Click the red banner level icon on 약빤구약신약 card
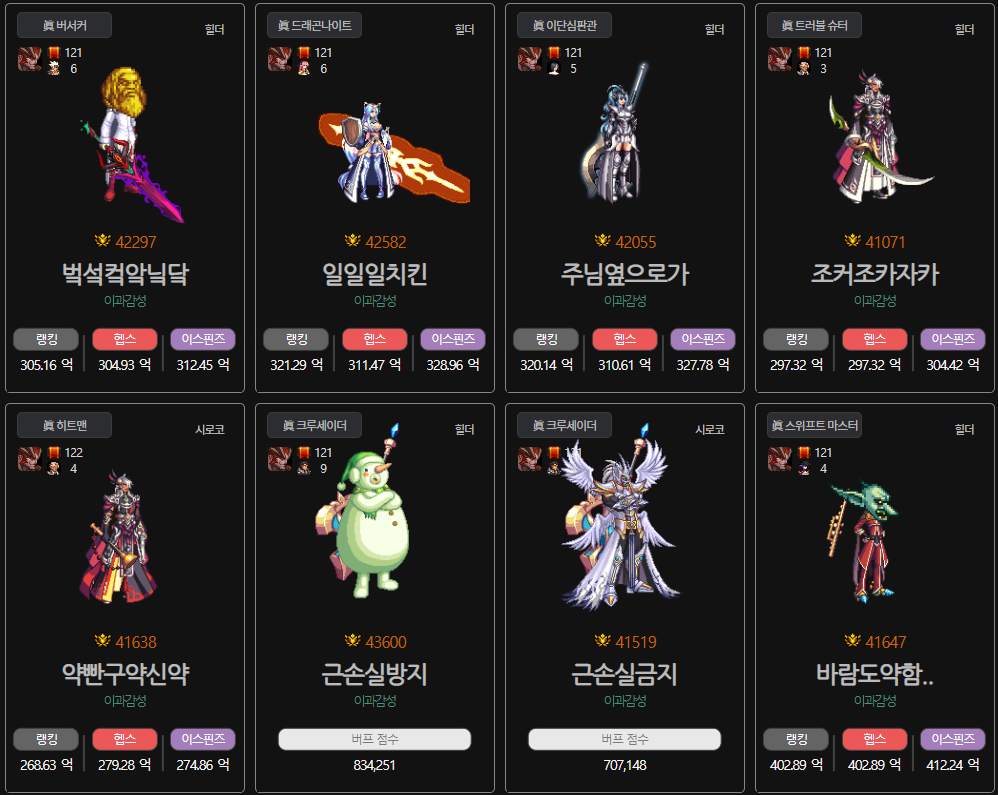Image resolution: width=998 pixels, height=795 pixels. click(54, 453)
